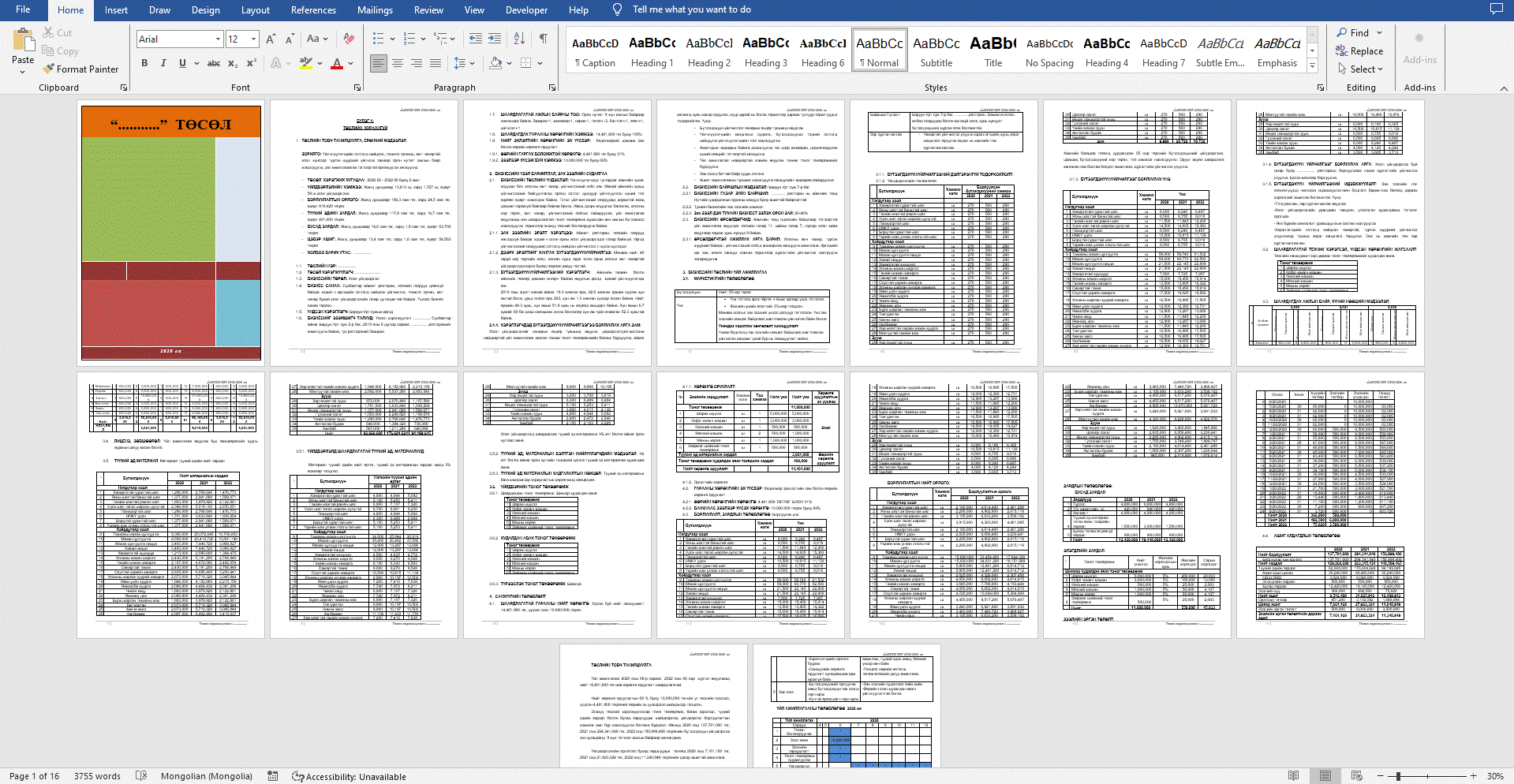Open the font name dropdown showing Arial
Screen dimensions: 1514x784
[218, 39]
